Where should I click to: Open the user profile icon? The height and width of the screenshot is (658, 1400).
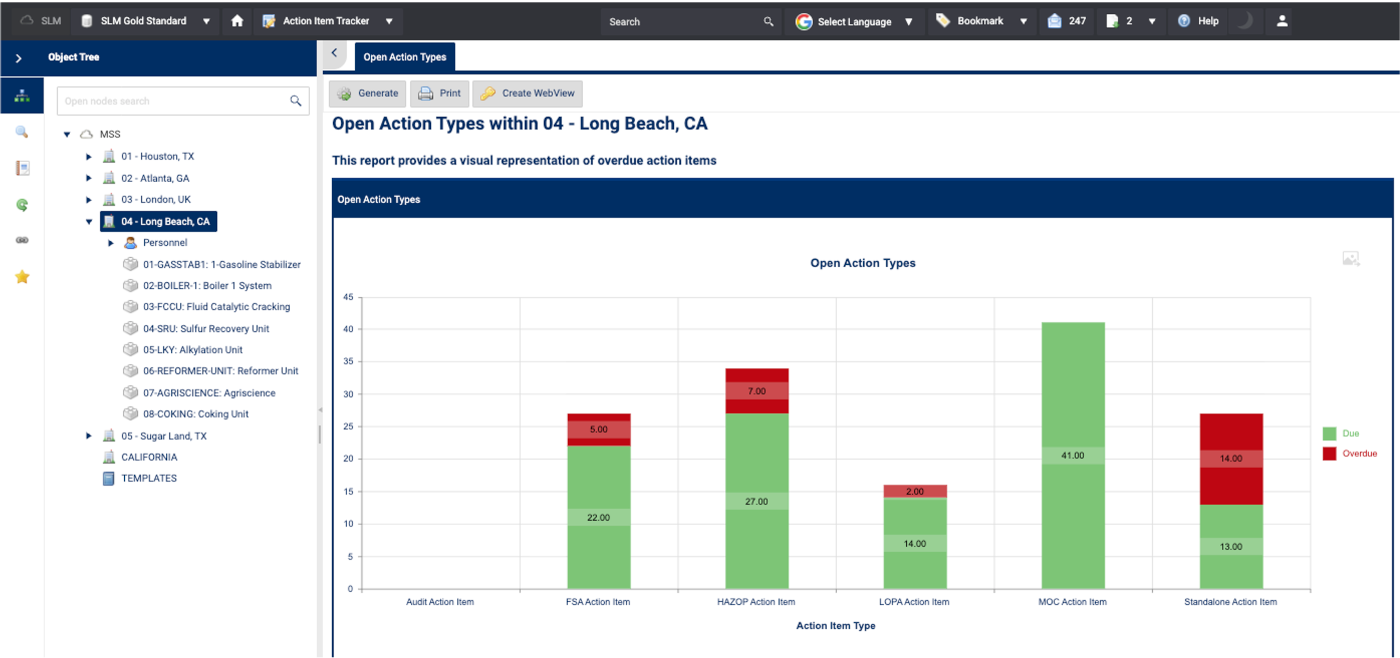click(x=1282, y=21)
